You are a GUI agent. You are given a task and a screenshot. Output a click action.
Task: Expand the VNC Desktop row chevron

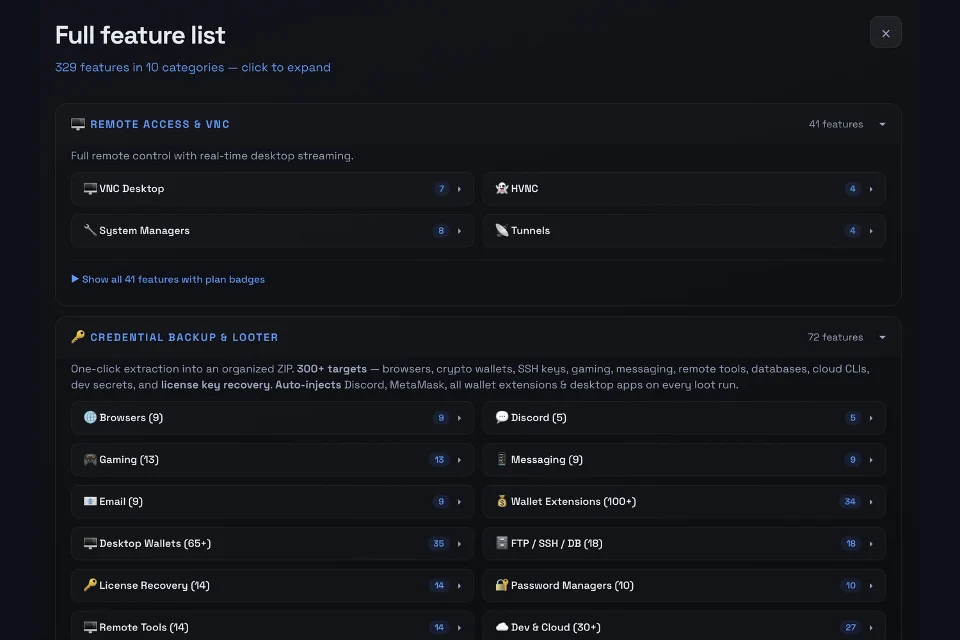[459, 189]
